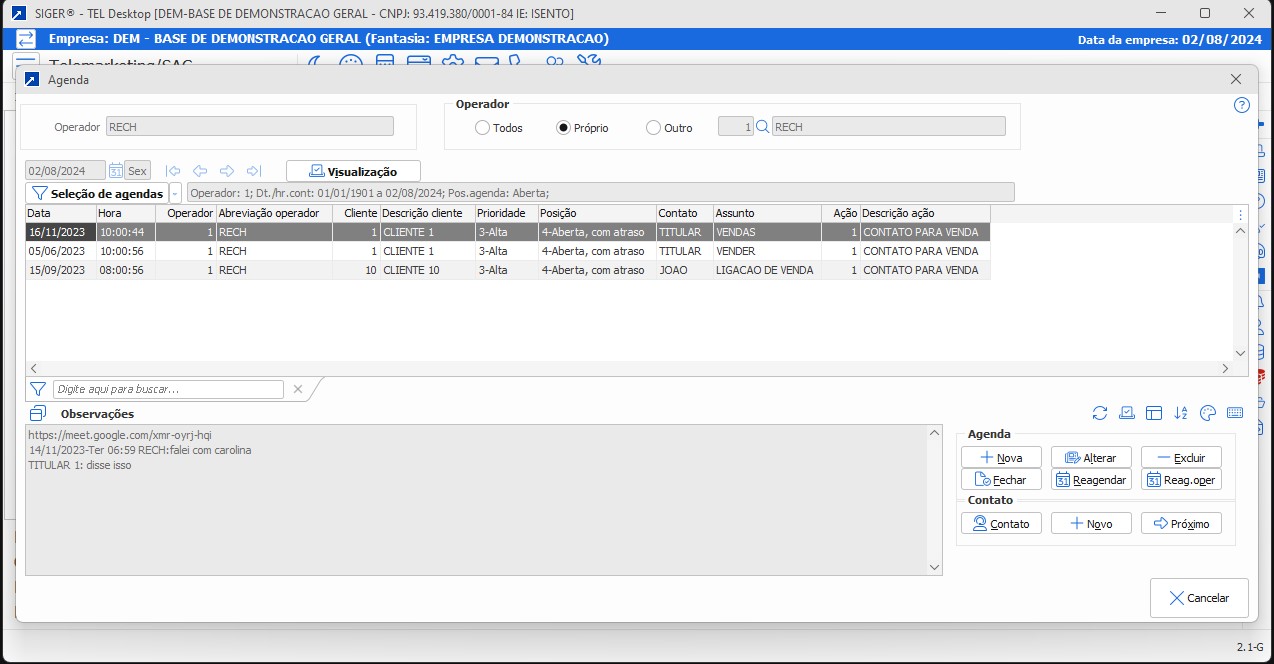Click the refresh icon above the Agenda panel
1274x664 pixels.
[1100, 413]
